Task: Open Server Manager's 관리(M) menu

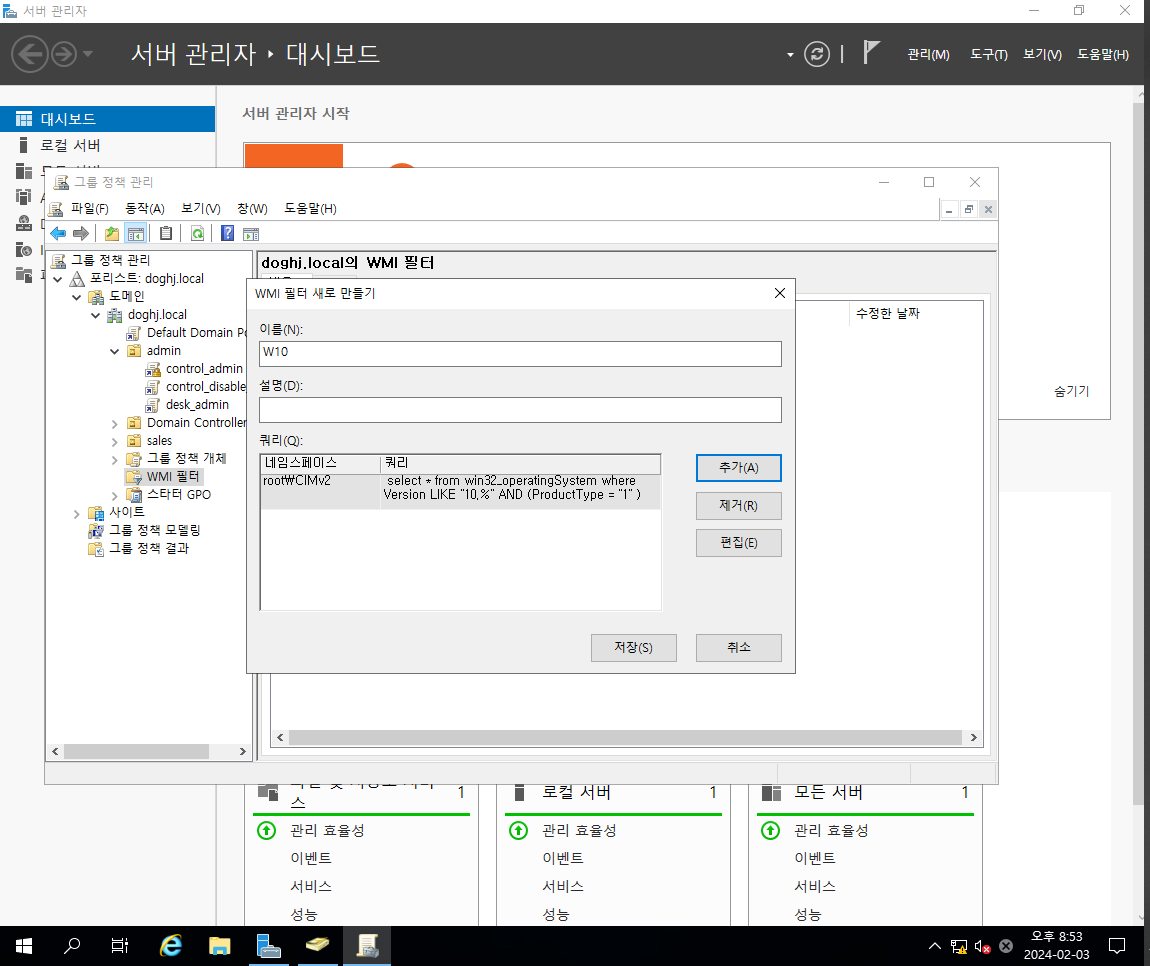Action: 929,54
